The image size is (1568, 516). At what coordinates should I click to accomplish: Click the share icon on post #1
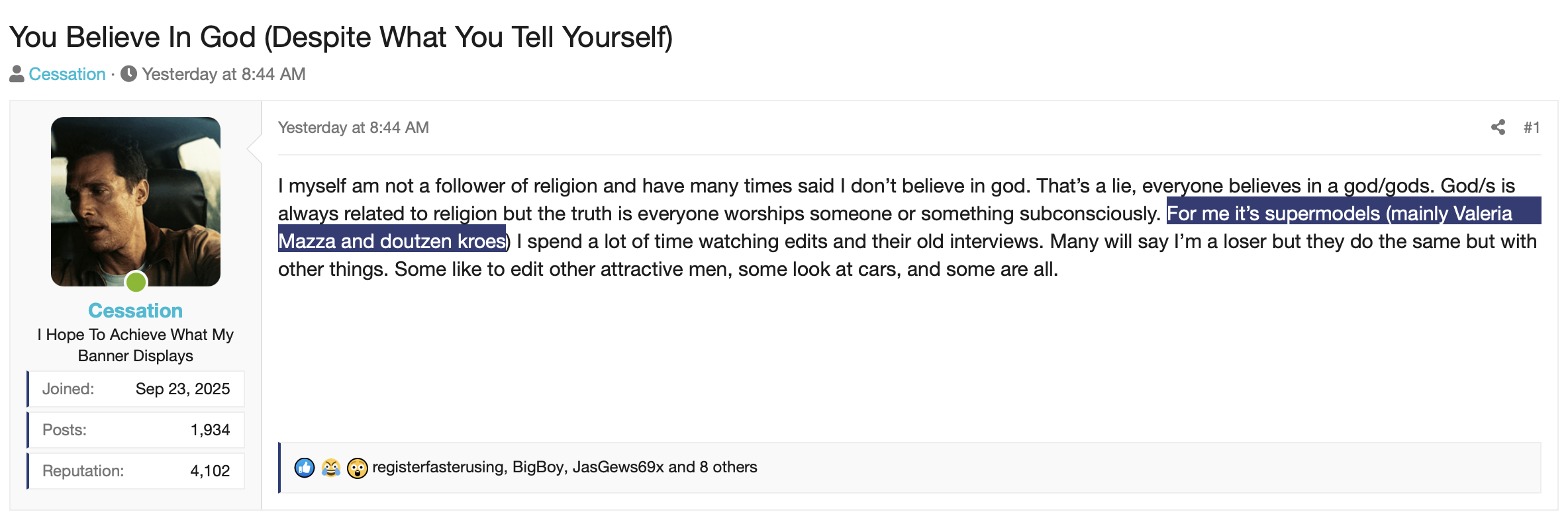(x=1498, y=127)
